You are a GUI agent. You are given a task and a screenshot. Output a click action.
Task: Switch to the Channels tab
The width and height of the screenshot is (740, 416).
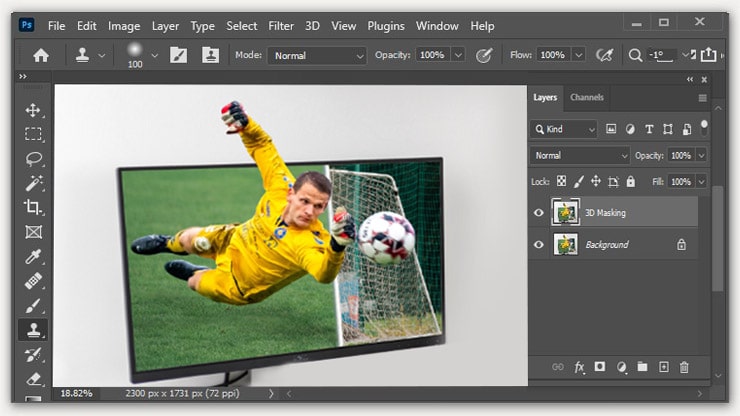587,97
